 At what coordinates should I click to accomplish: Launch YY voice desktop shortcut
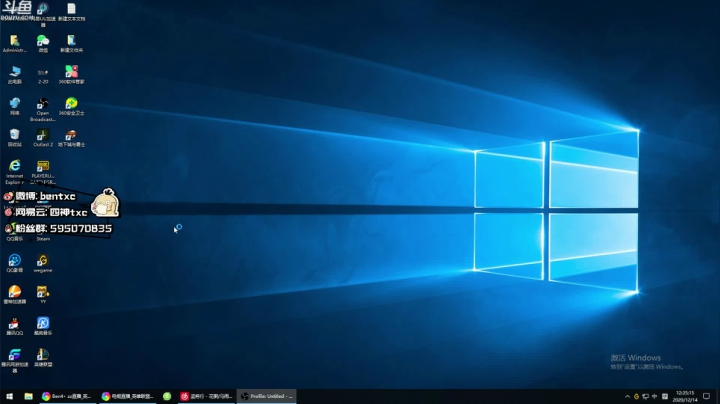[43, 295]
